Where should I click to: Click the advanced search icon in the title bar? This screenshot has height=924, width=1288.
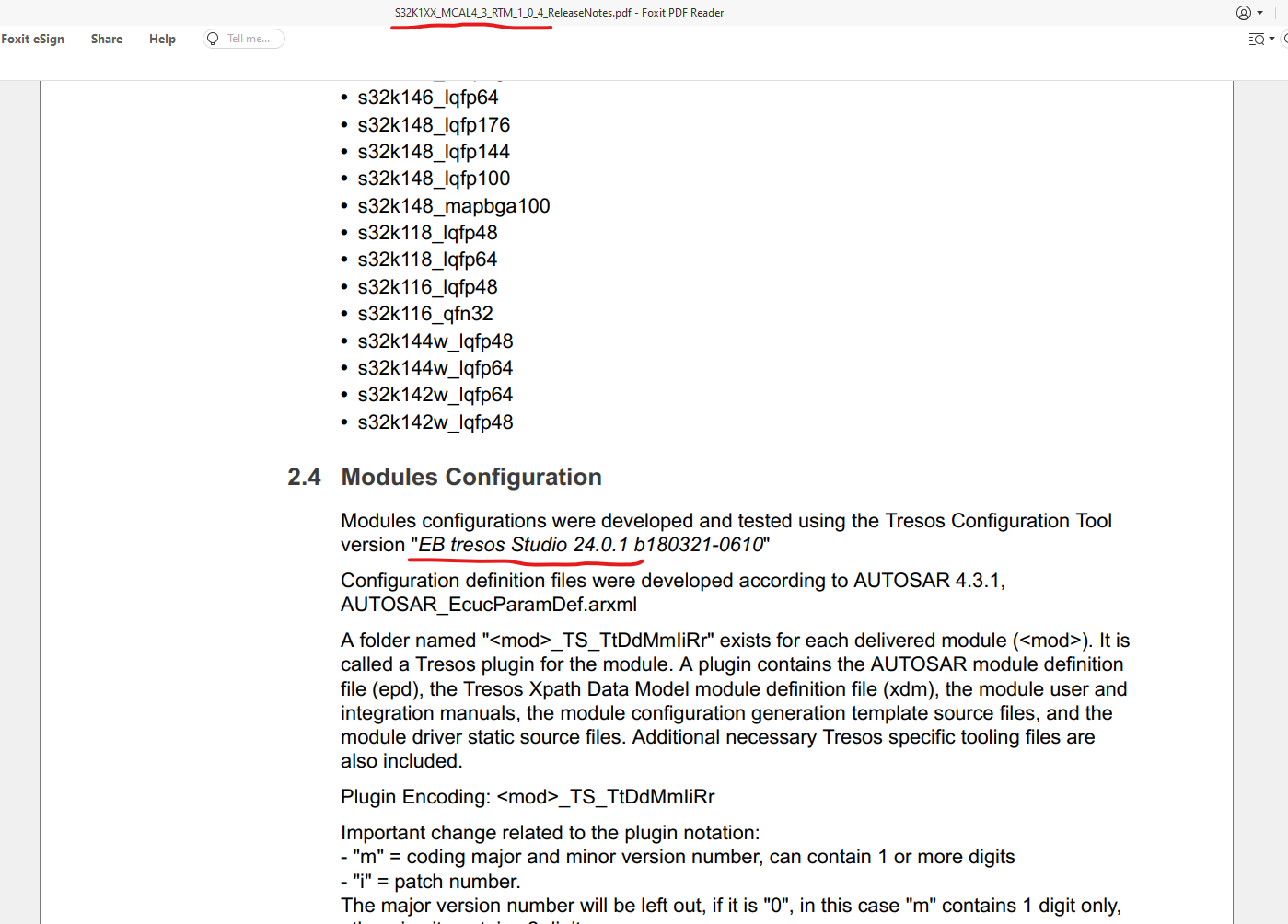click(x=1256, y=39)
